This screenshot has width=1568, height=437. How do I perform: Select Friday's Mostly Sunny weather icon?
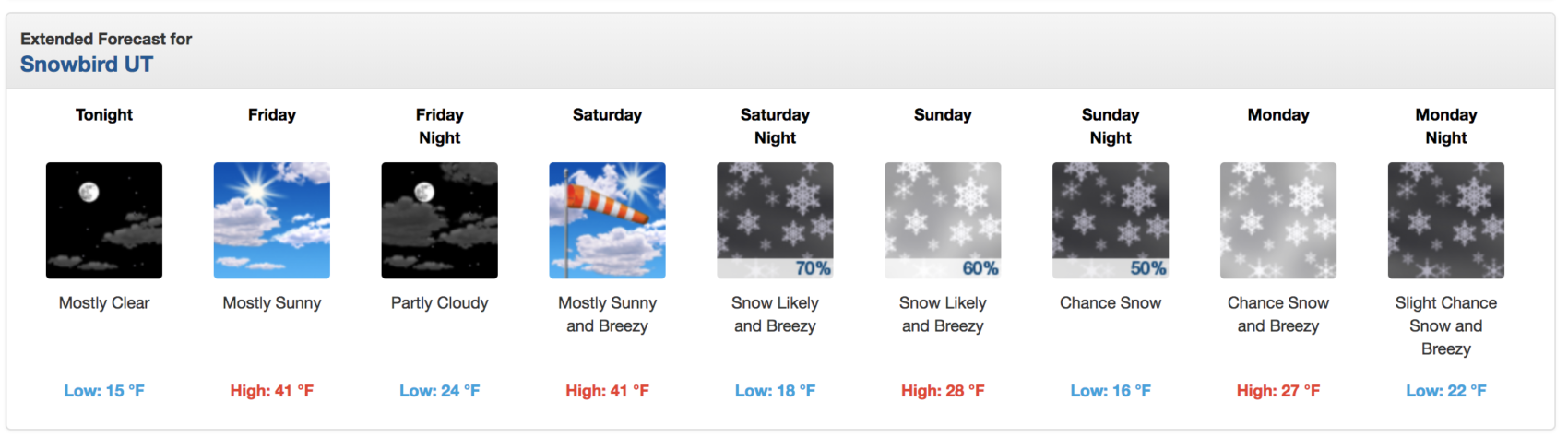coord(272,220)
